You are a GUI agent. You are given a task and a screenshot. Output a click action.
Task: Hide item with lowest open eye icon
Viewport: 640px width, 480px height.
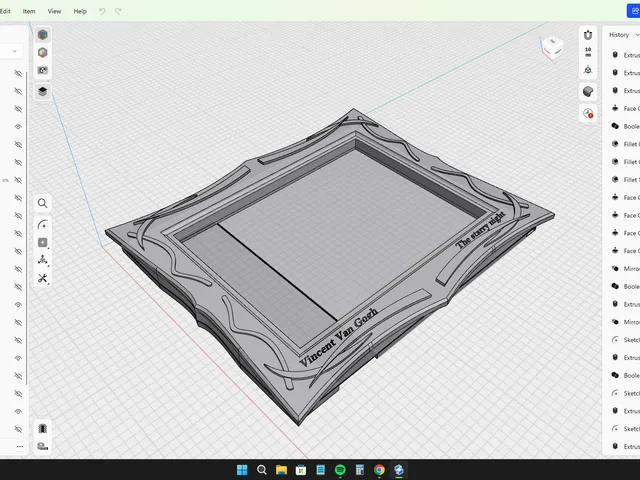18,411
